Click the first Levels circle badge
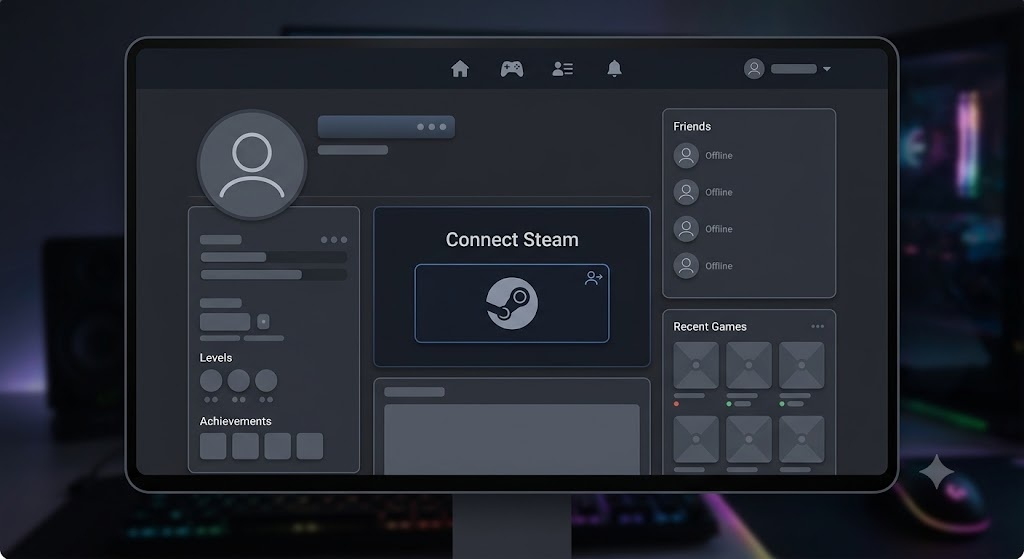Image resolution: width=1024 pixels, height=559 pixels. [x=211, y=381]
